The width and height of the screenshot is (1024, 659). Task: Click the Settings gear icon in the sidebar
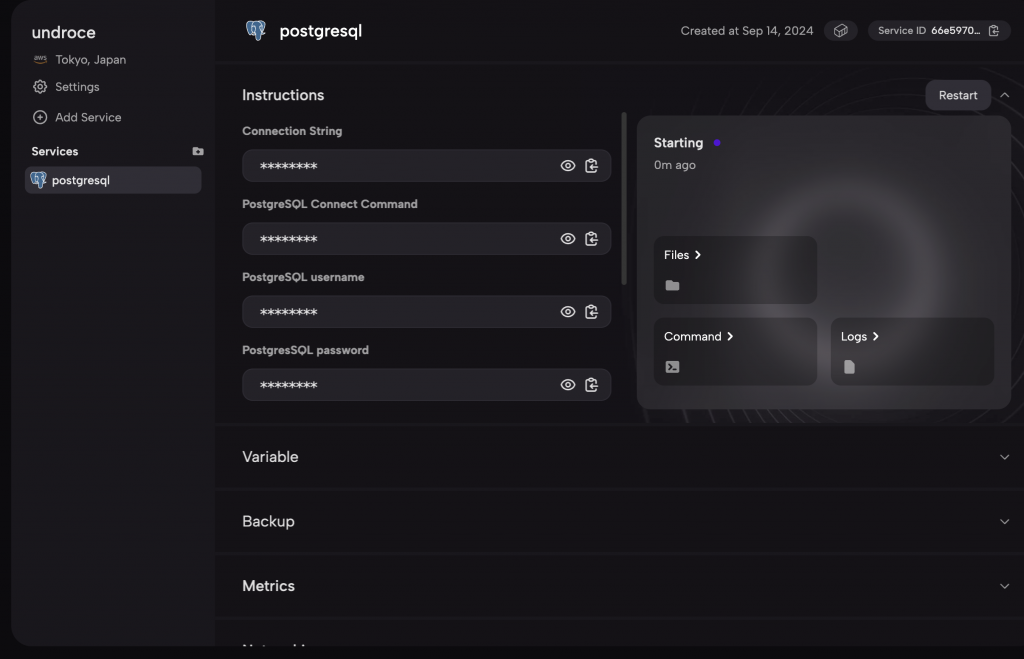click(40, 87)
